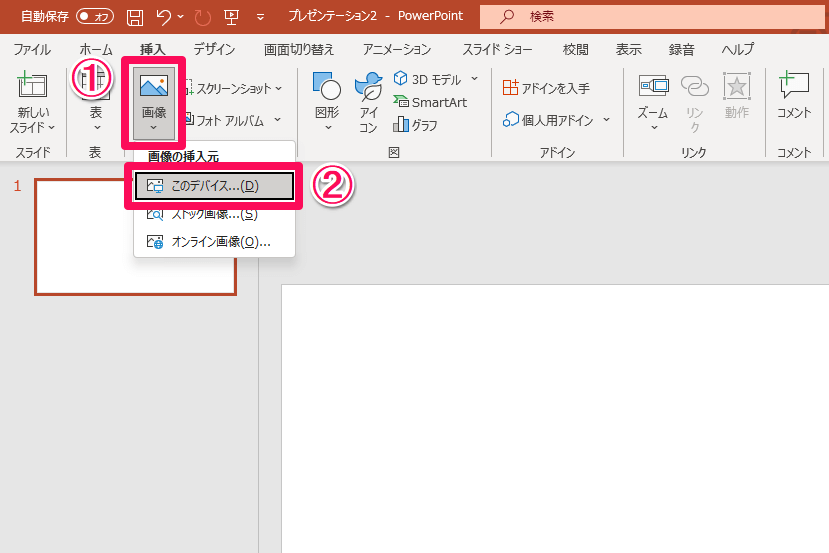829x553 pixels.
Task: Open the 録音 tab
Action: coord(681,49)
